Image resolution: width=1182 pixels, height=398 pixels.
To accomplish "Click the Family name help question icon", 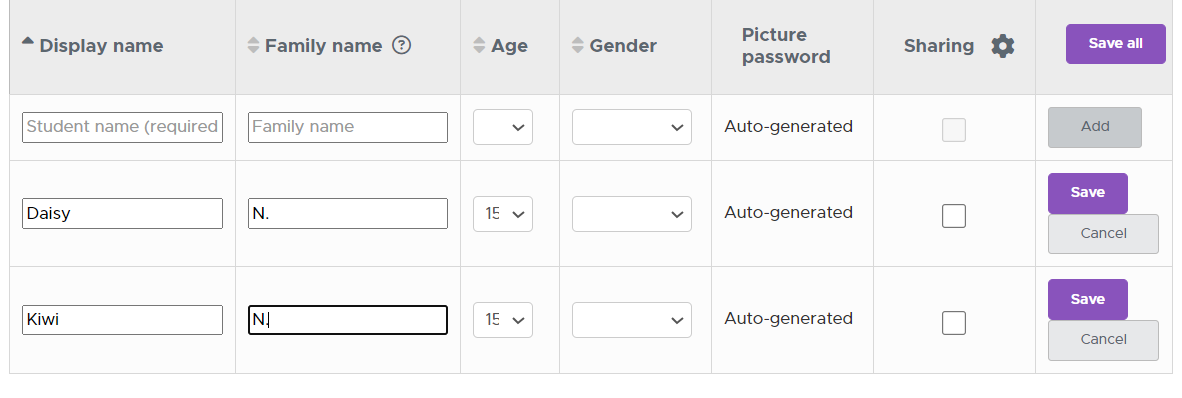I will click(402, 46).
